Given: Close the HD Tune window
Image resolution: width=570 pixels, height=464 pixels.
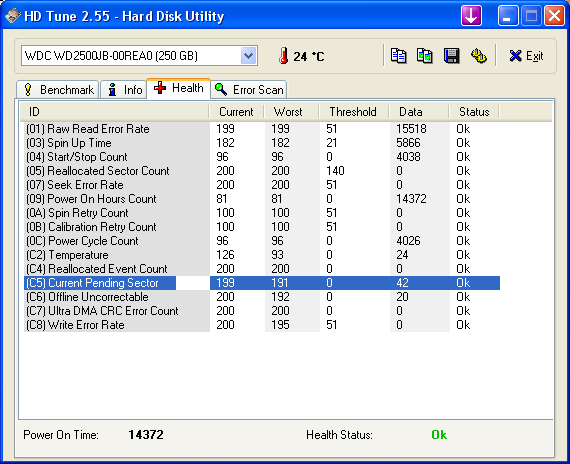Looking at the screenshot, I should click(554, 16).
